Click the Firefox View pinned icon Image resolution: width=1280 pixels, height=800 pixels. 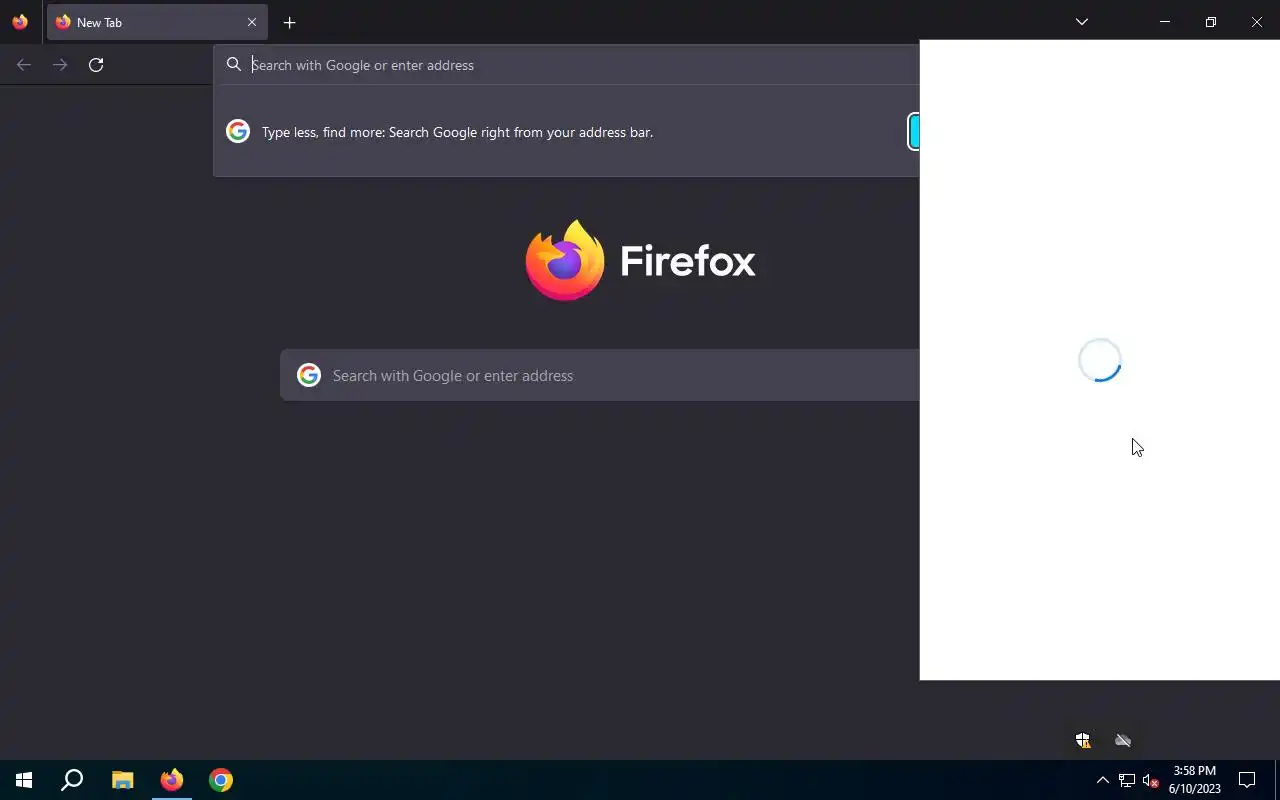pos(20,22)
